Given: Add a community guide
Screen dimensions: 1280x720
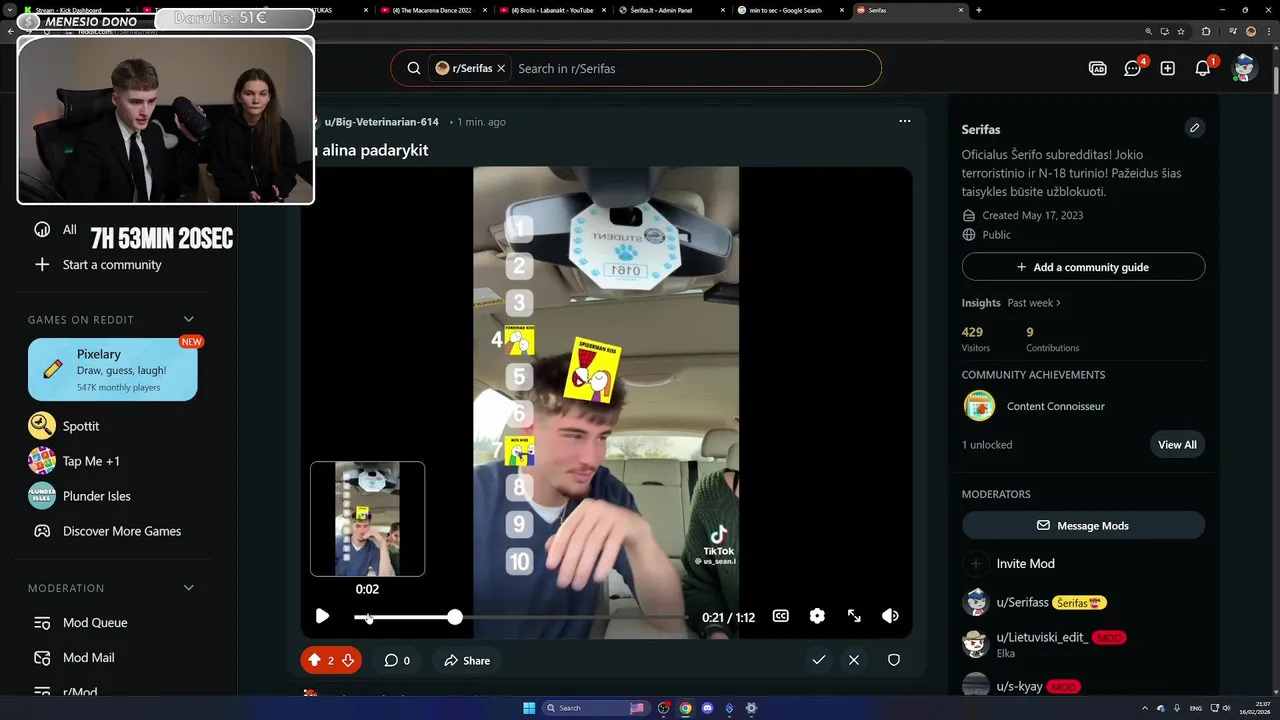Looking at the screenshot, I should pos(1083,267).
